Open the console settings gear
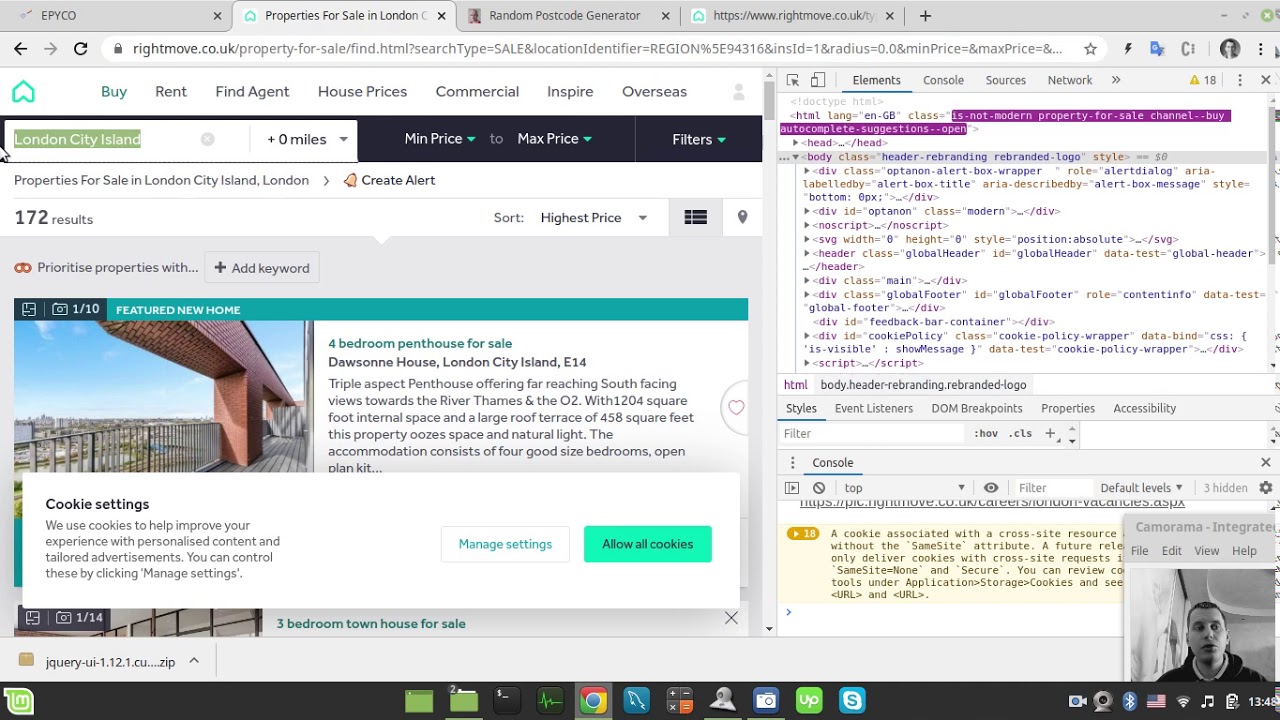Screen dimensions: 1280x720 point(1265,488)
